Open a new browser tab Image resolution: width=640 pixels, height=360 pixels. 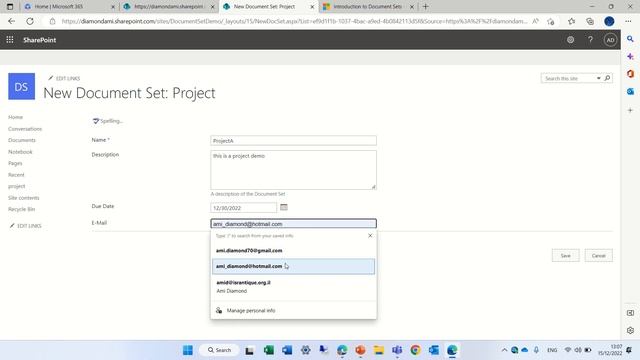[x=426, y=7]
